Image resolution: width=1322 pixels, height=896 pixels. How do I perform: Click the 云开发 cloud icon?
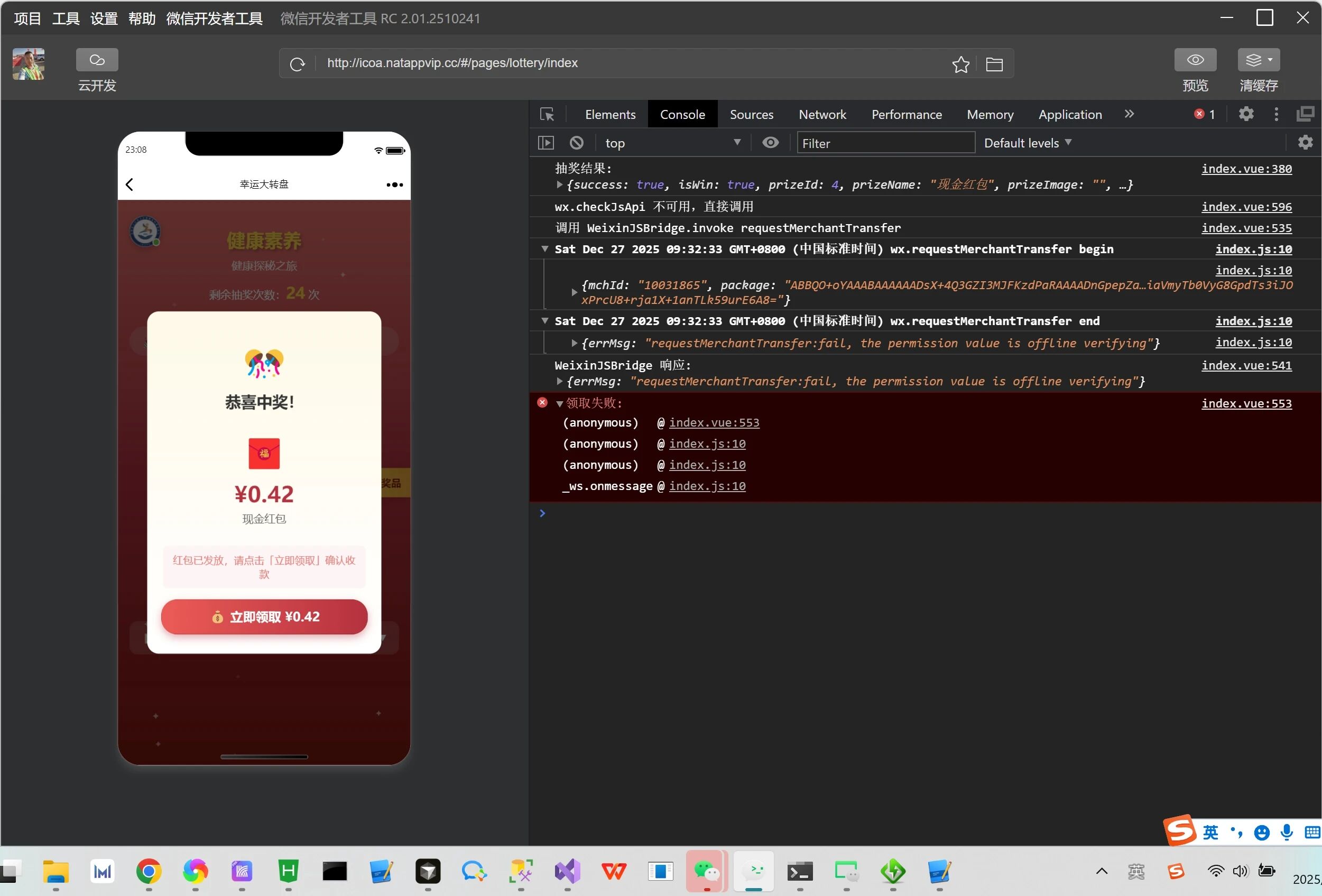pyautogui.click(x=97, y=60)
